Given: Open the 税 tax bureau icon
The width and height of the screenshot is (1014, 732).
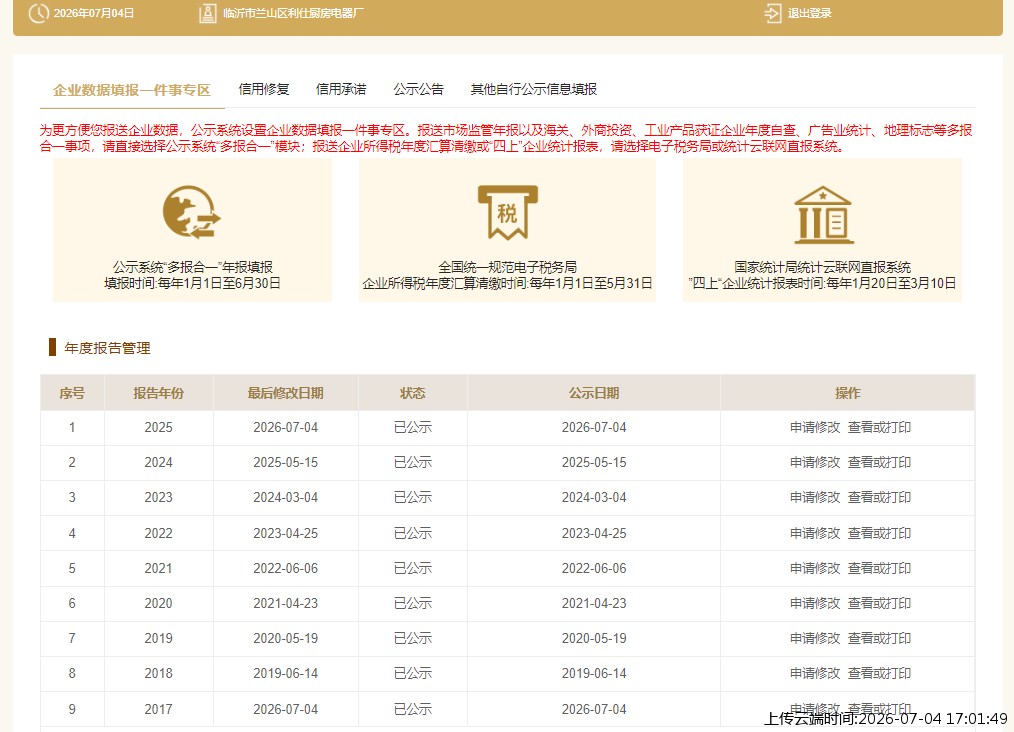Looking at the screenshot, I should click(508, 213).
